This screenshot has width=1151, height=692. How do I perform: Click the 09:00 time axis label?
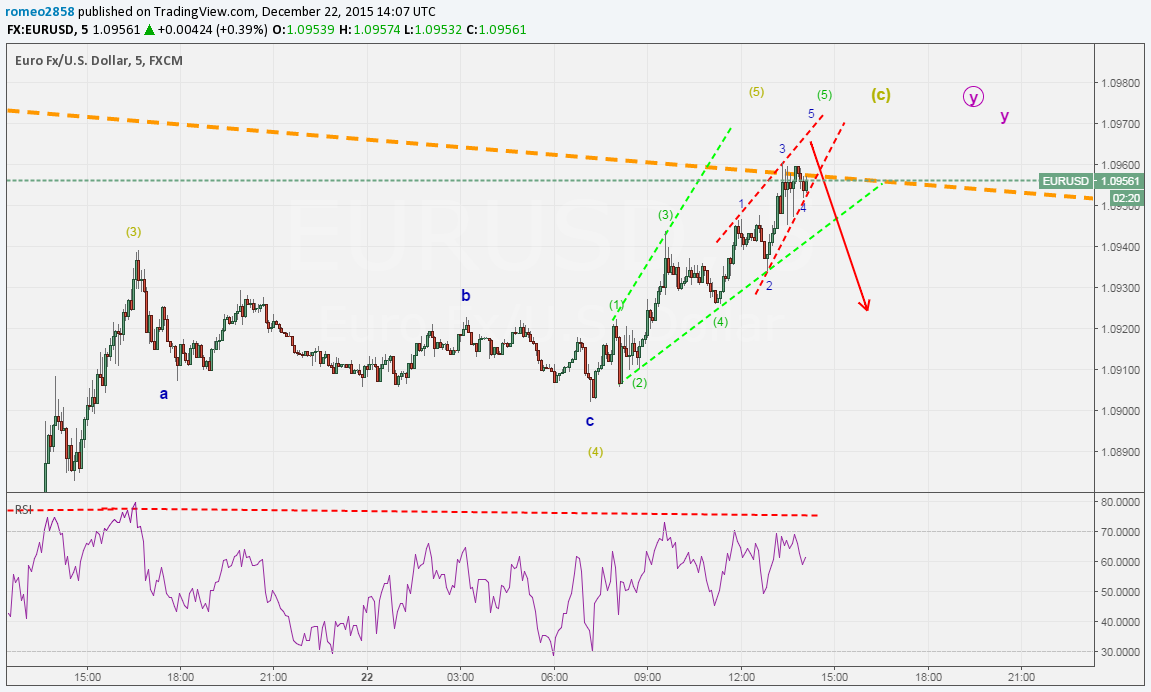[x=647, y=677]
